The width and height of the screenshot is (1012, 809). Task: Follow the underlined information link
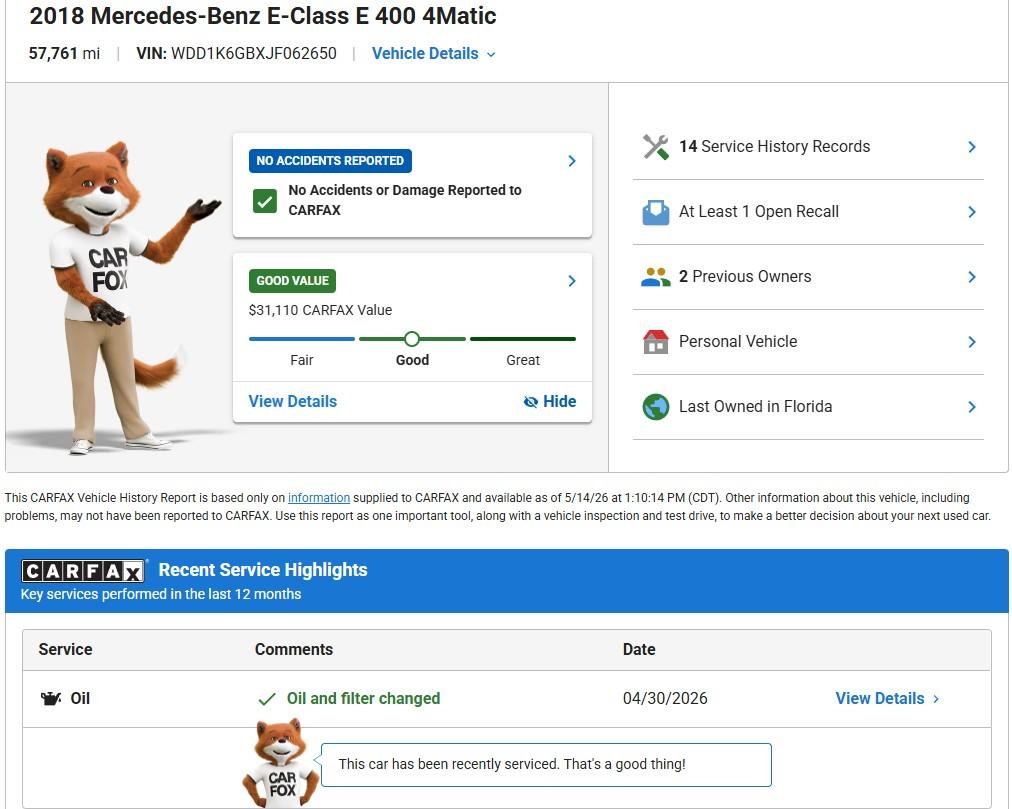tap(319, 498)
